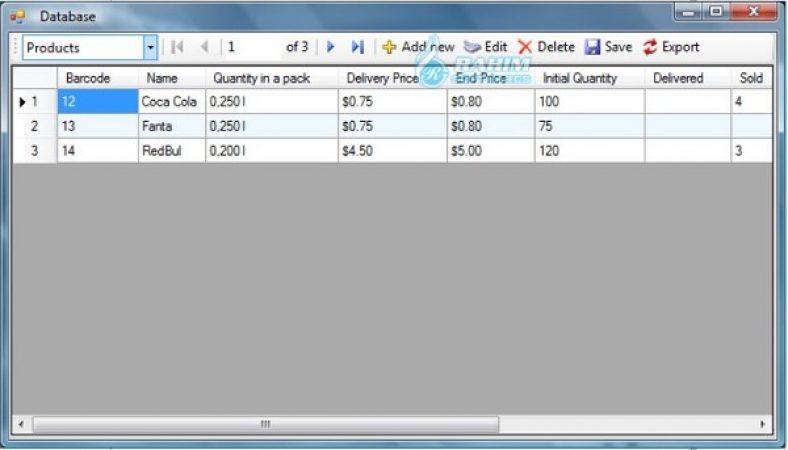Click Coca Cola's '0,250 l' cell
The width and height of the screenshot is (788, 450).
[x=271, y=102]
